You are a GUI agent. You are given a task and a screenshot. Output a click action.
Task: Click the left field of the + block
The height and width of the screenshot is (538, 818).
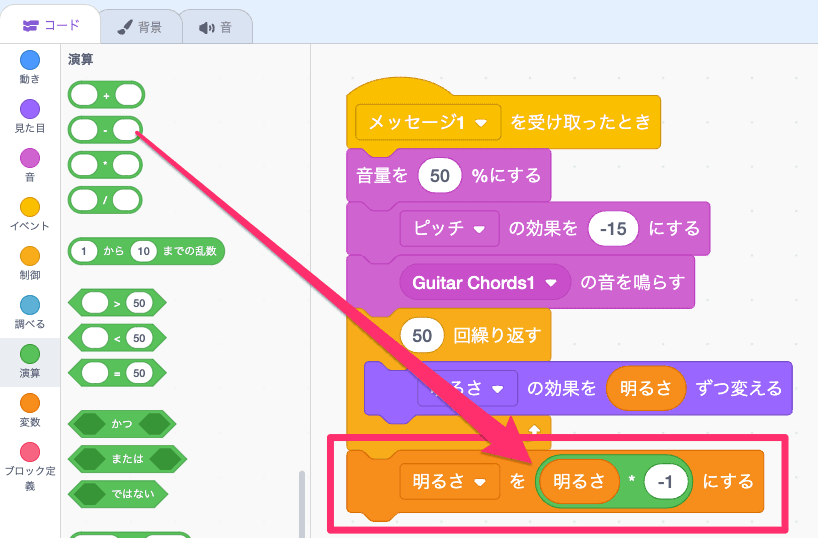[x=84, y=95]
